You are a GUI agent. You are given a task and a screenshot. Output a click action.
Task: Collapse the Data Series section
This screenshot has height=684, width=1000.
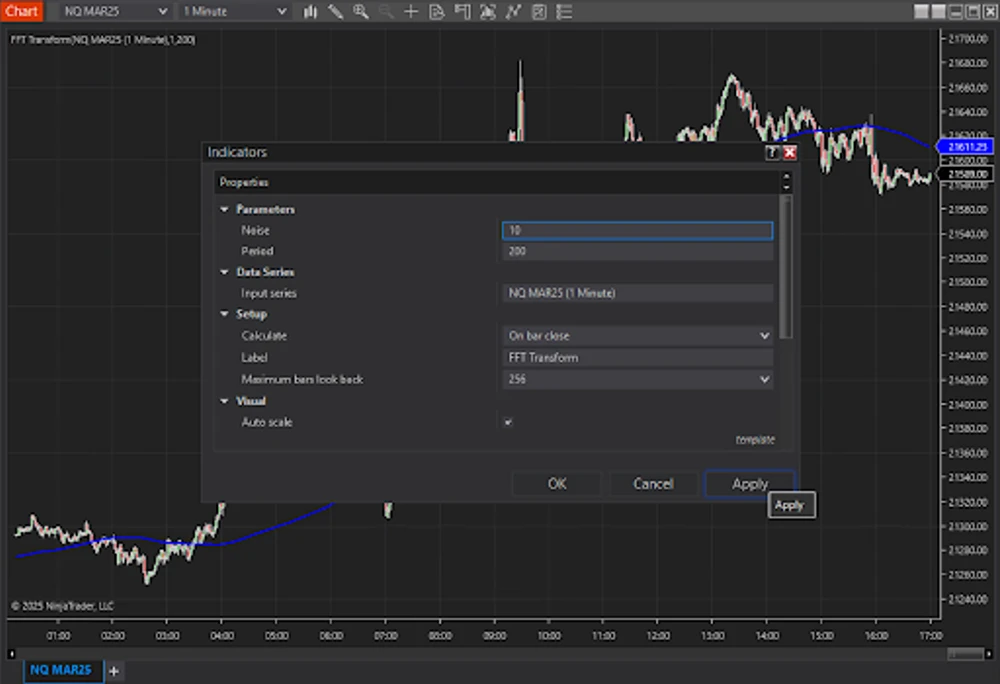224,272
